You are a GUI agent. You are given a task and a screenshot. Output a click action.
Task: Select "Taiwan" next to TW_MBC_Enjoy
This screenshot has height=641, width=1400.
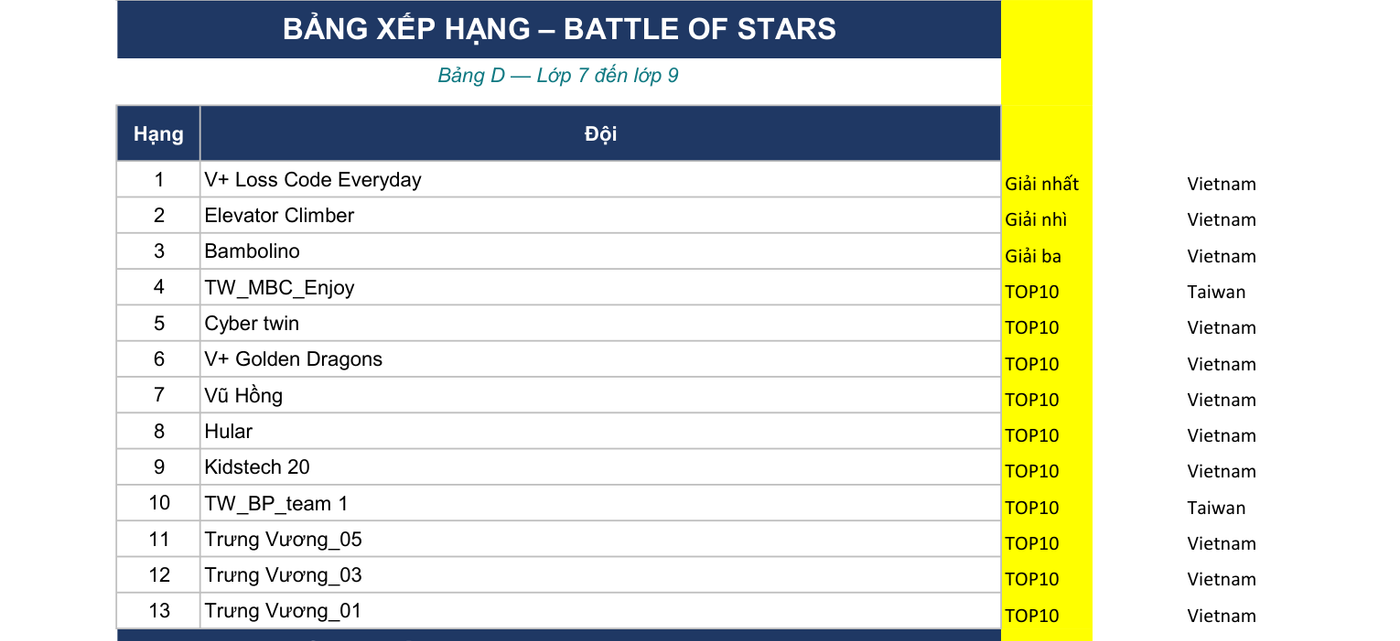[1216, 292]
